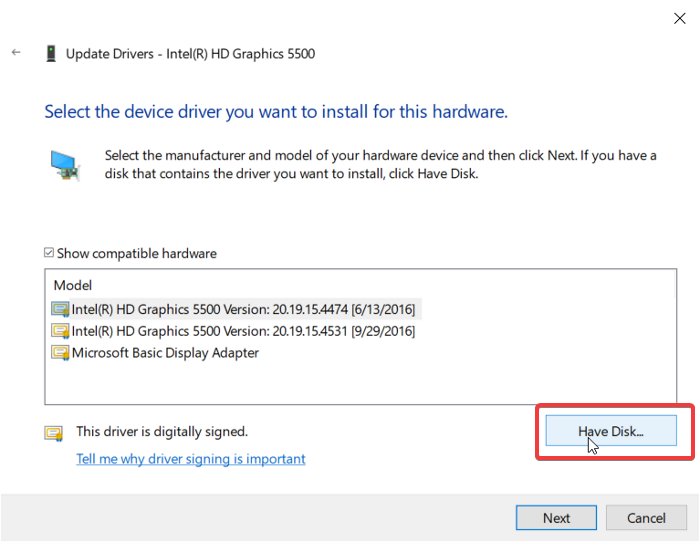Click the Model column header

tap(73, 286)
